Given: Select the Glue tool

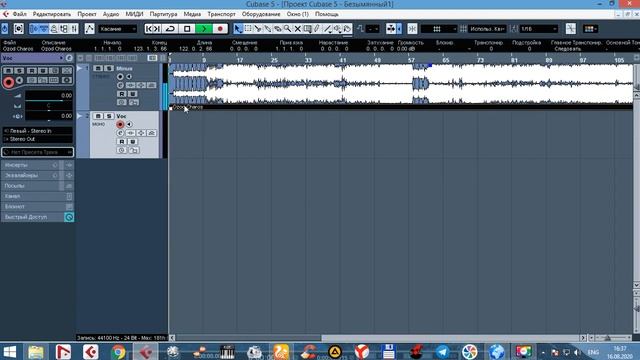Looking at the screenshot, I should tap(268, 29).
